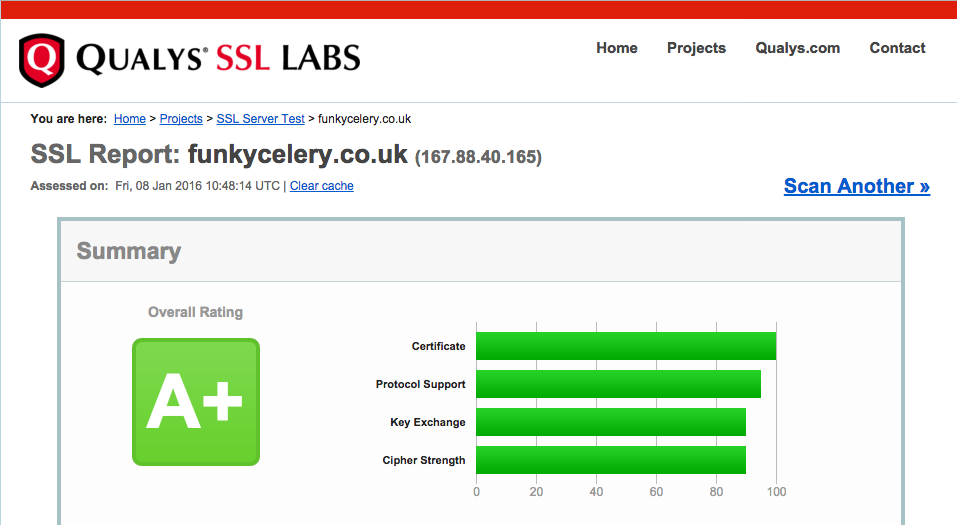Open the SSL Server Test breadcrumb link
The image size is (957, 525).
261,119
